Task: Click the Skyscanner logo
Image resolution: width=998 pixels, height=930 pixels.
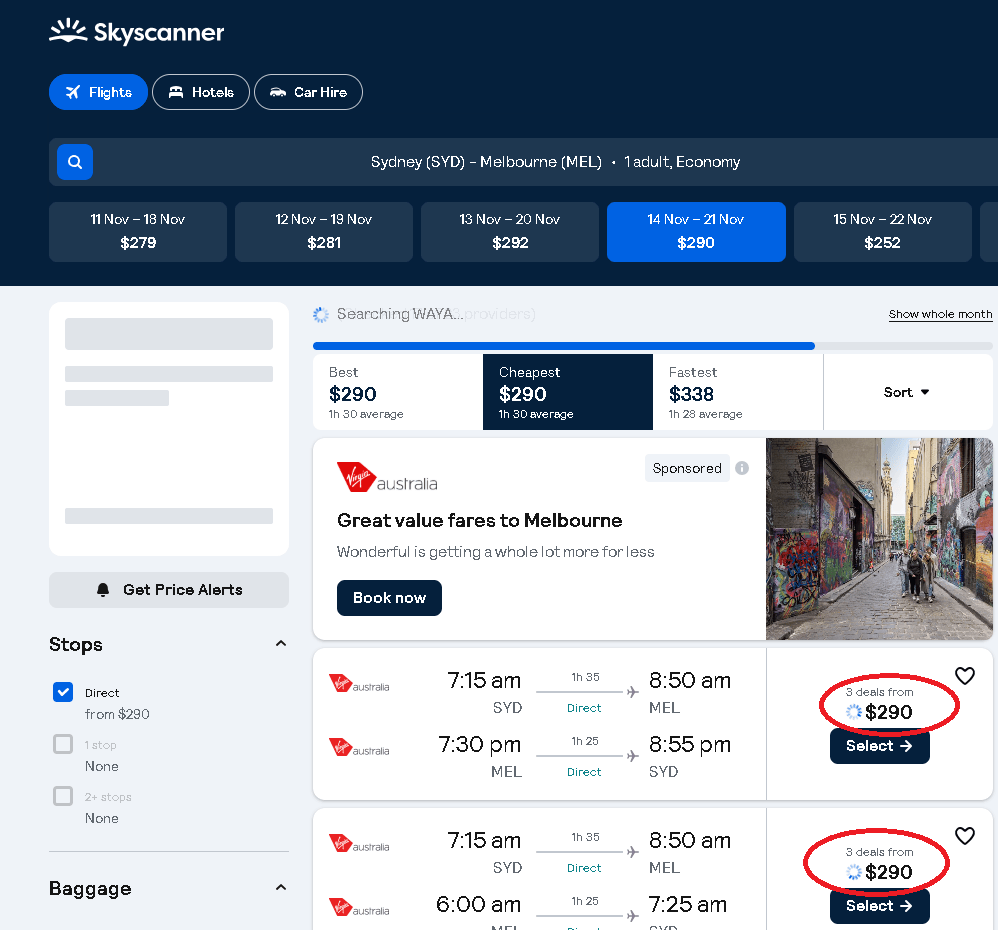Action: click(x=137, y=32)
